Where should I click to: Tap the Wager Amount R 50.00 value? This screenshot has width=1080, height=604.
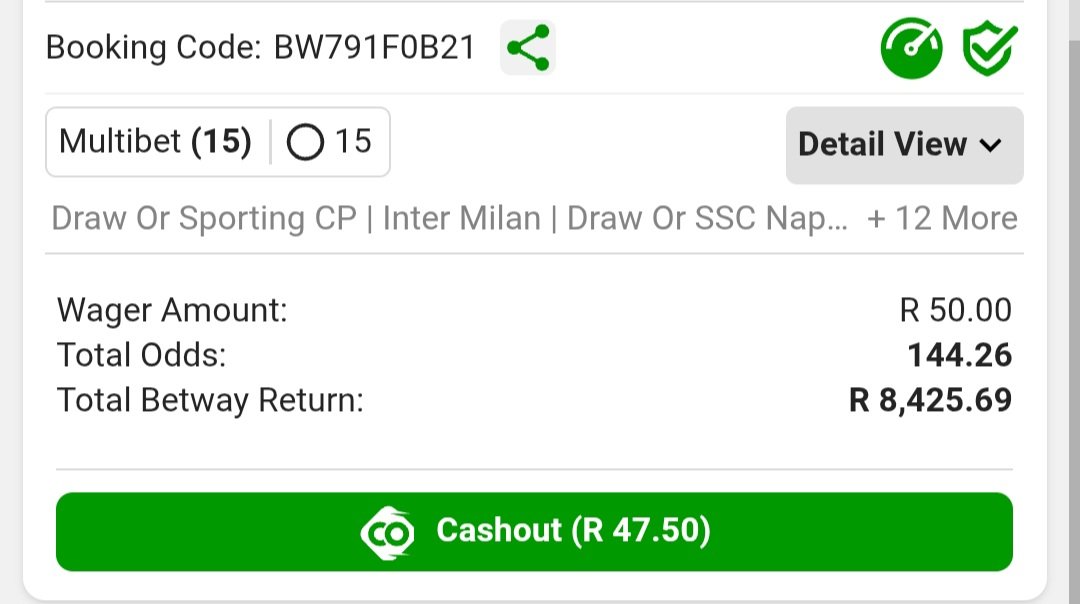click(955, 310)
